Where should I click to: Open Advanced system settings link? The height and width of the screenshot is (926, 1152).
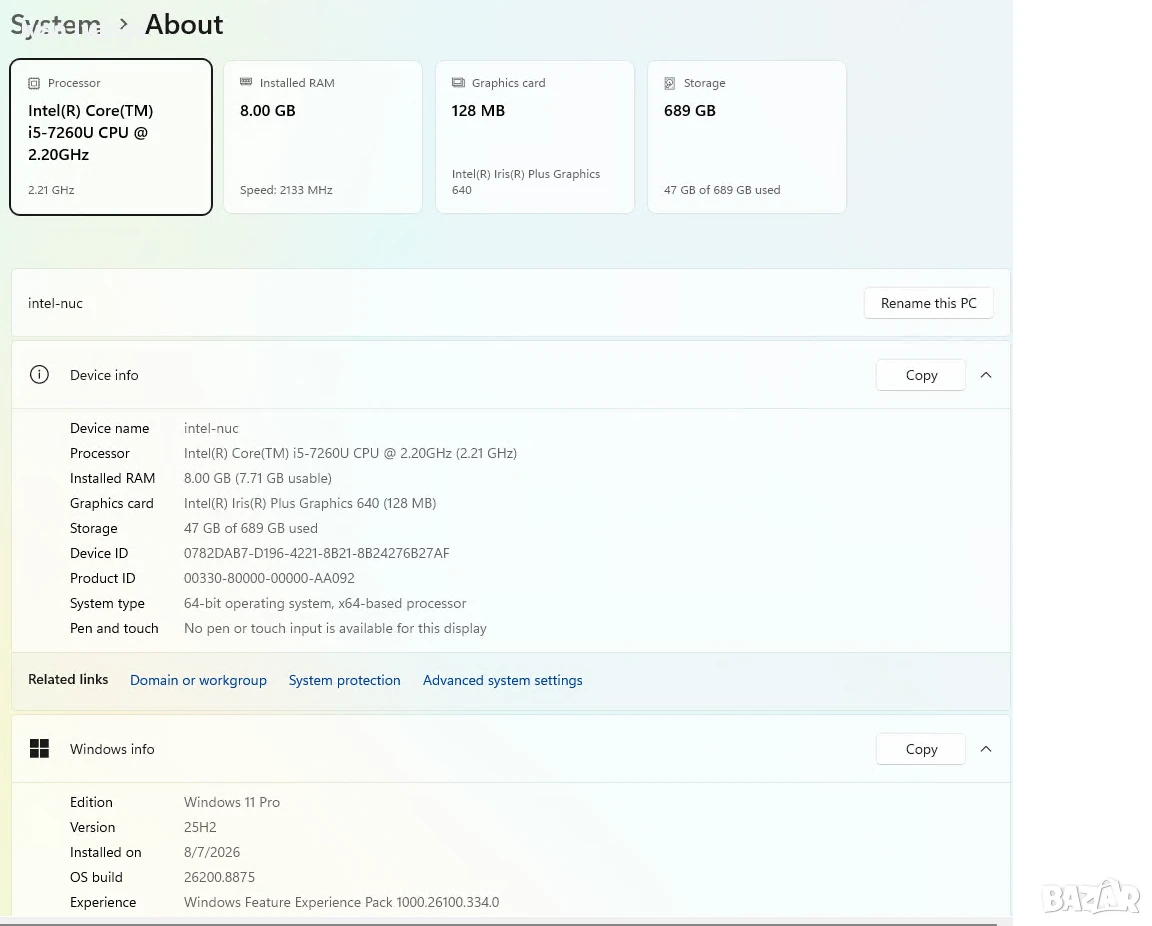pyautogui.click(x=503, y=681)
